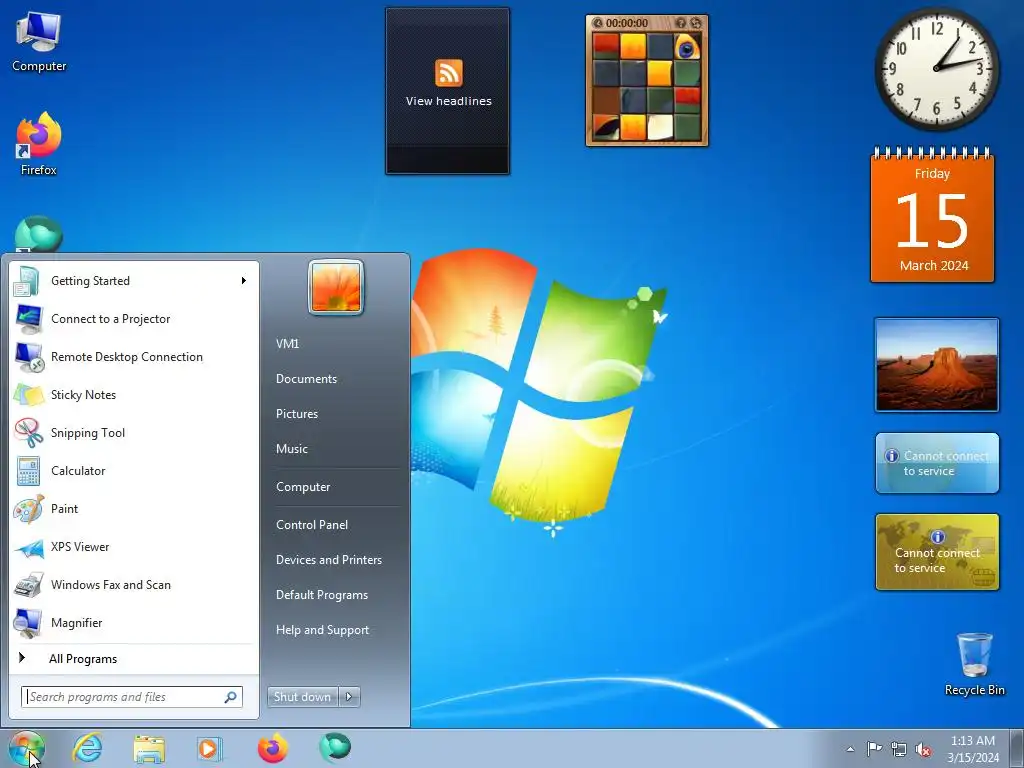Screen dimensions: 1024x768
Task: Open Pictures from Start menu
Action: tap(297, 414)
